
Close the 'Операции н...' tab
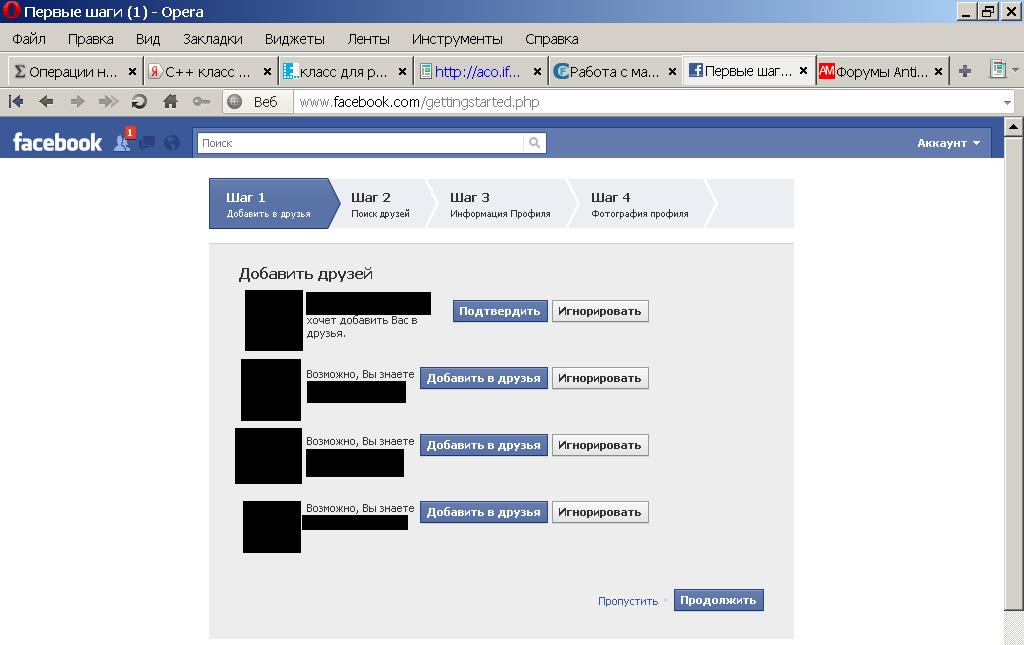[132, 72]
